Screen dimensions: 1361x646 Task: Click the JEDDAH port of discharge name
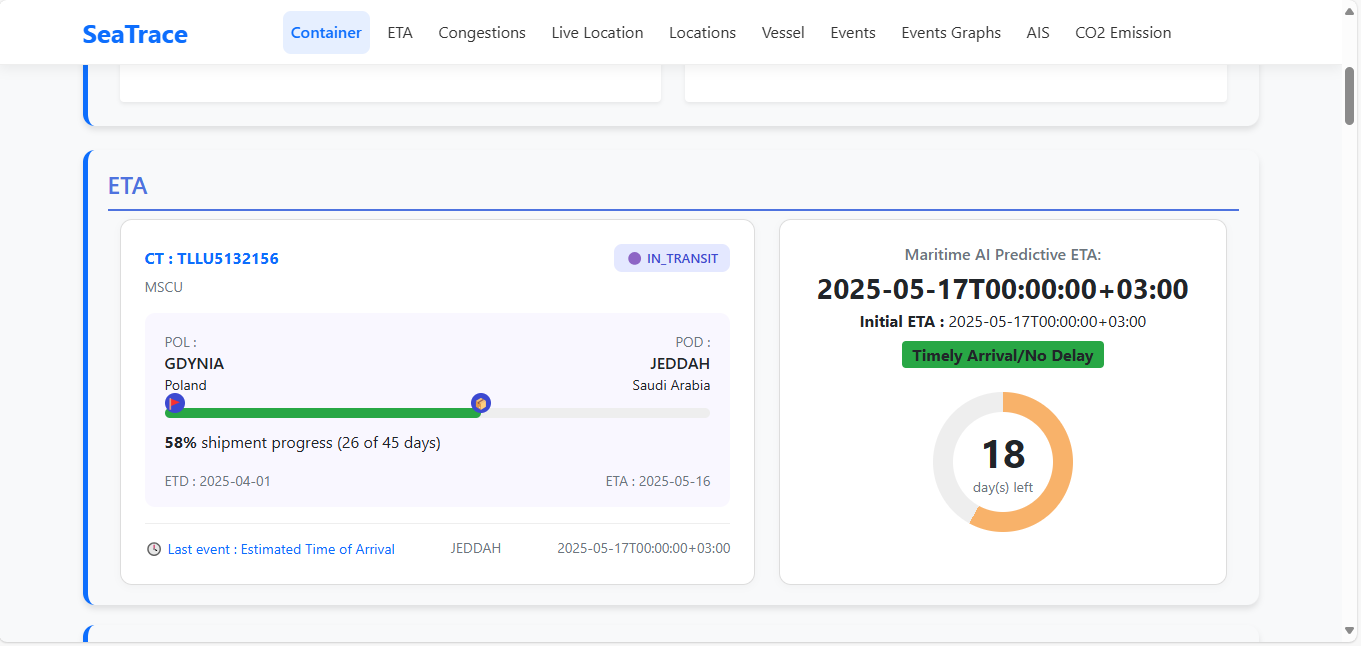coord(680,363)
